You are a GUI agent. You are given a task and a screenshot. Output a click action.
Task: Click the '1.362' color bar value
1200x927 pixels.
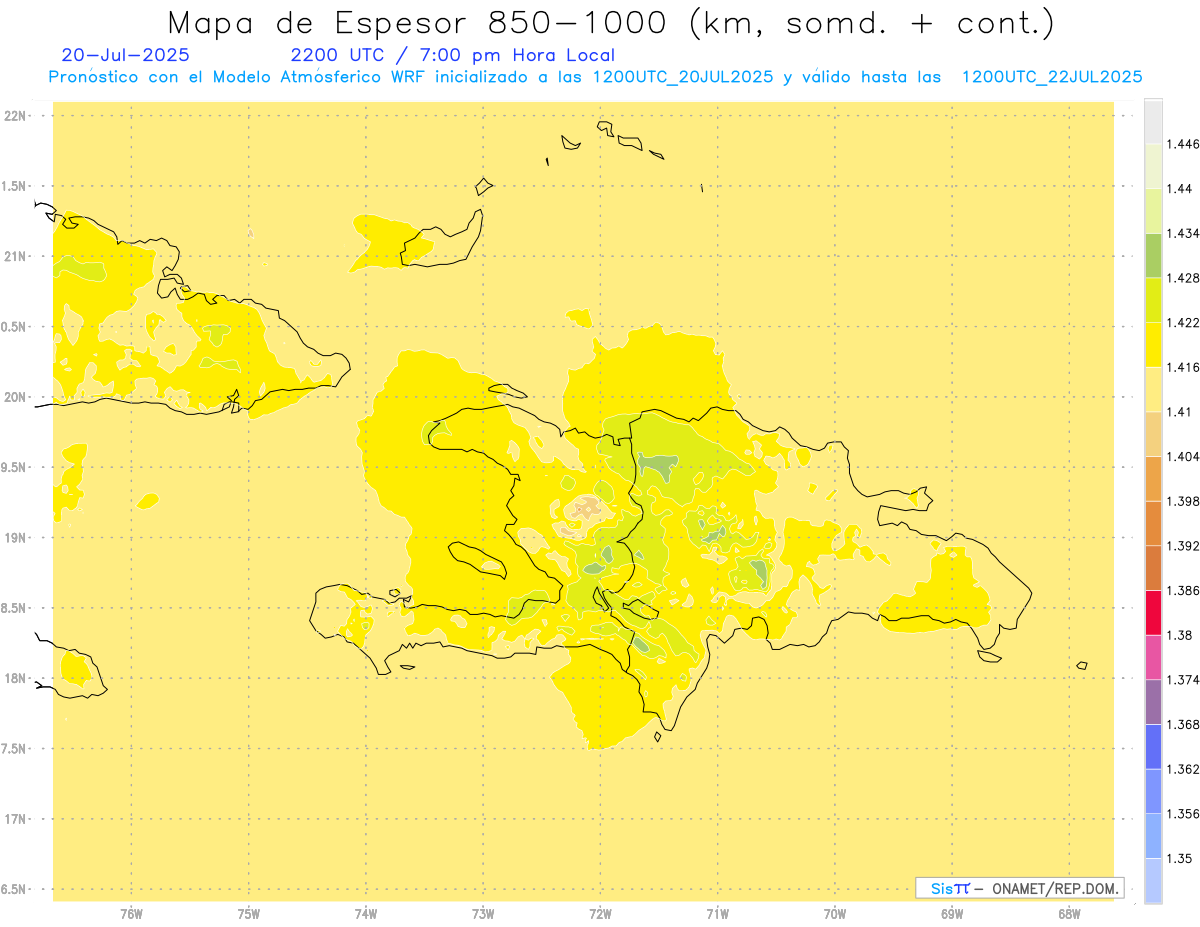[1182, 769]
